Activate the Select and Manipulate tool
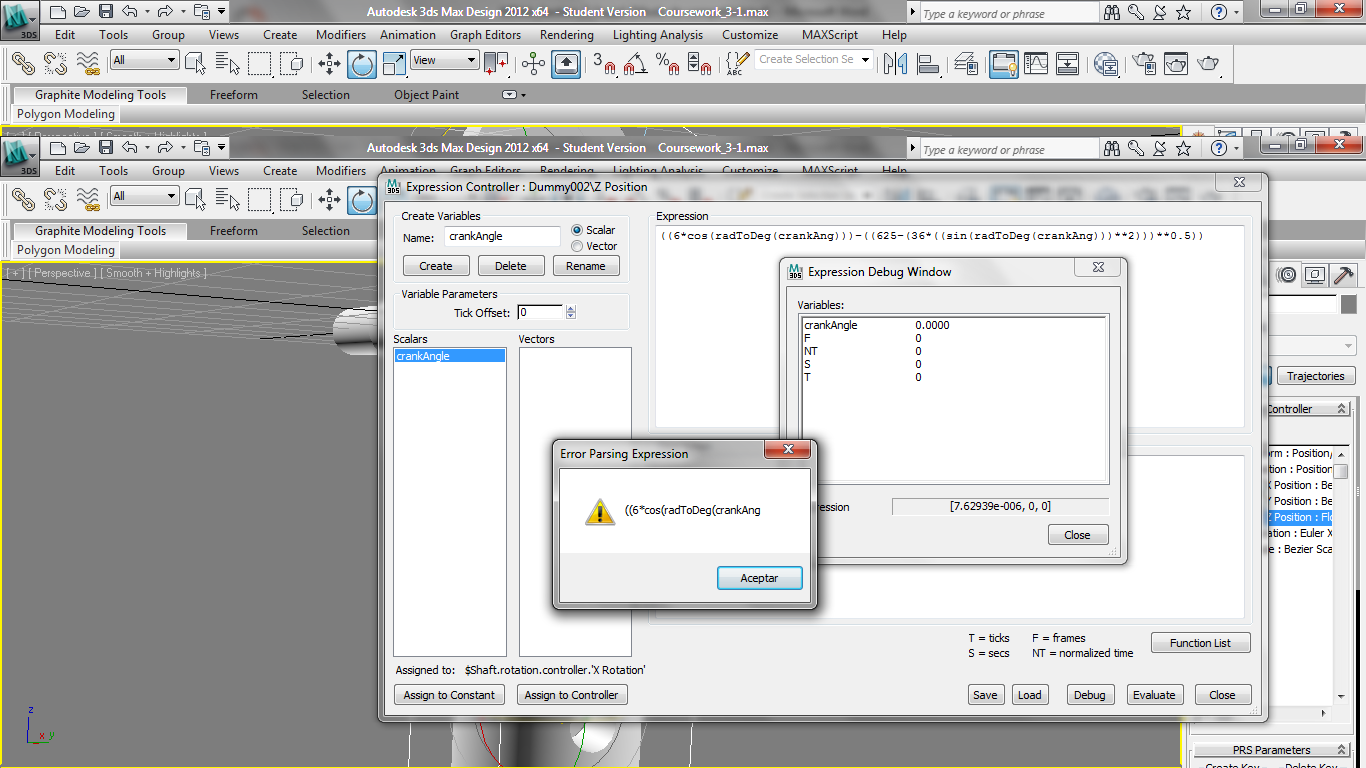 pyautogui.click(x=533, y=64)
